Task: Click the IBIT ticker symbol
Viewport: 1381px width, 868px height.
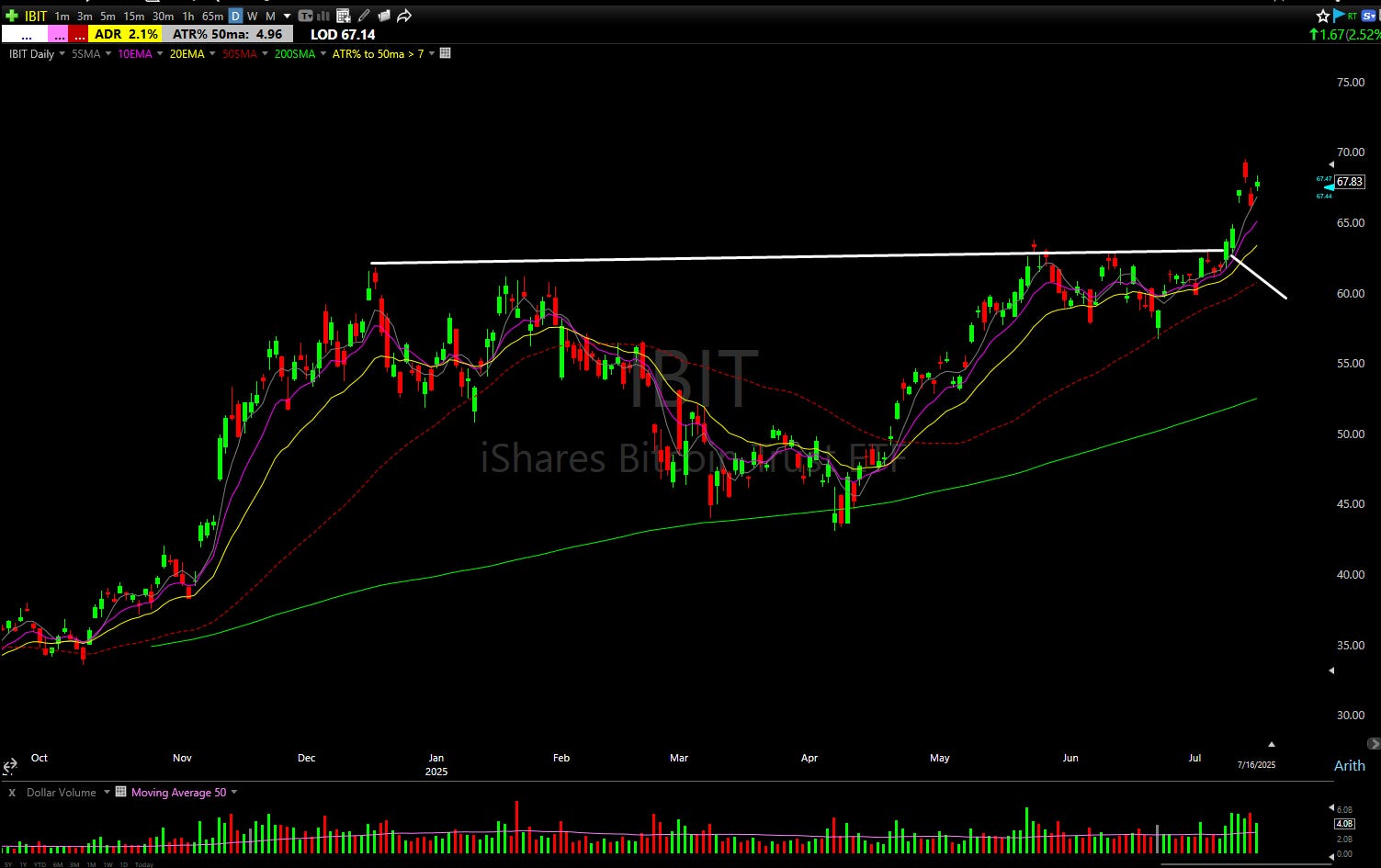Action: pyautogui.click(x=36, y=16)
